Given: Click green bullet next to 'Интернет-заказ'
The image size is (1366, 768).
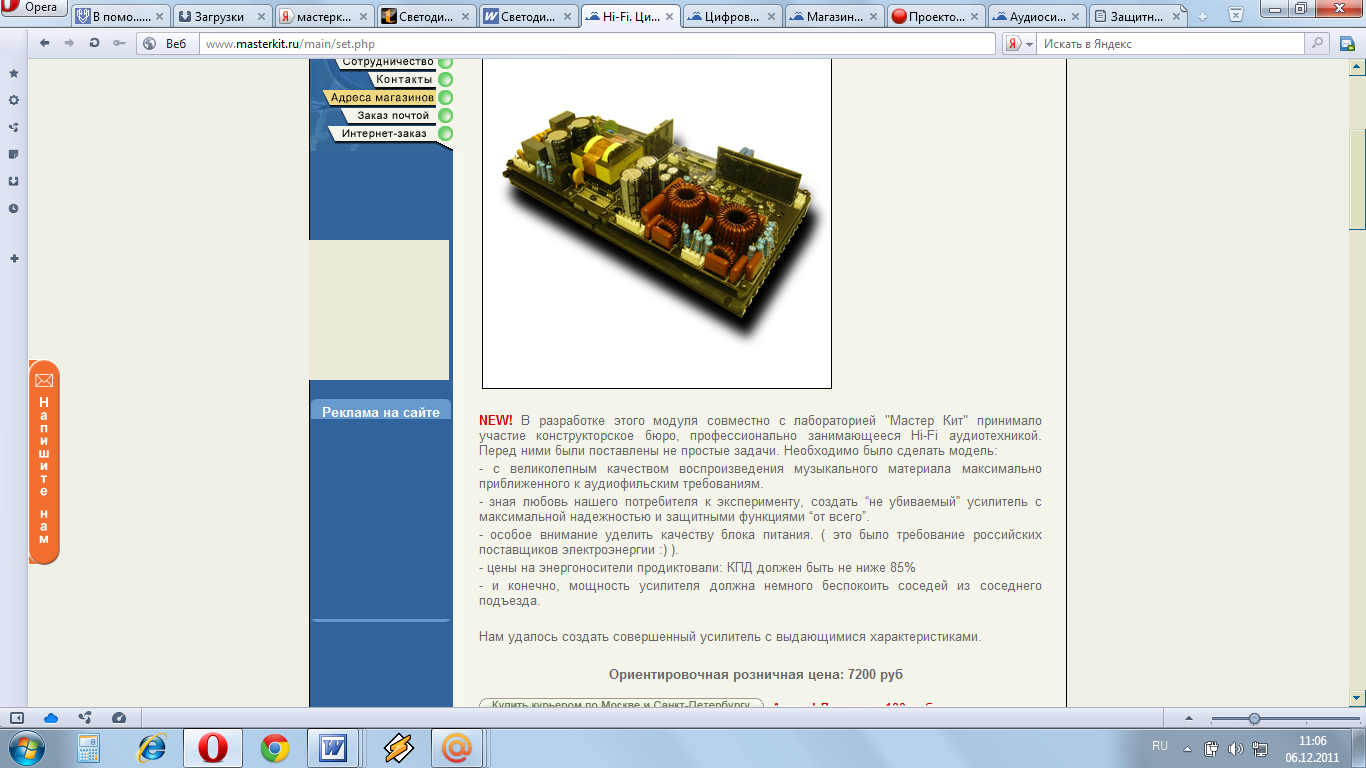Looking at the screenshot, I should [x=445, y=134].
